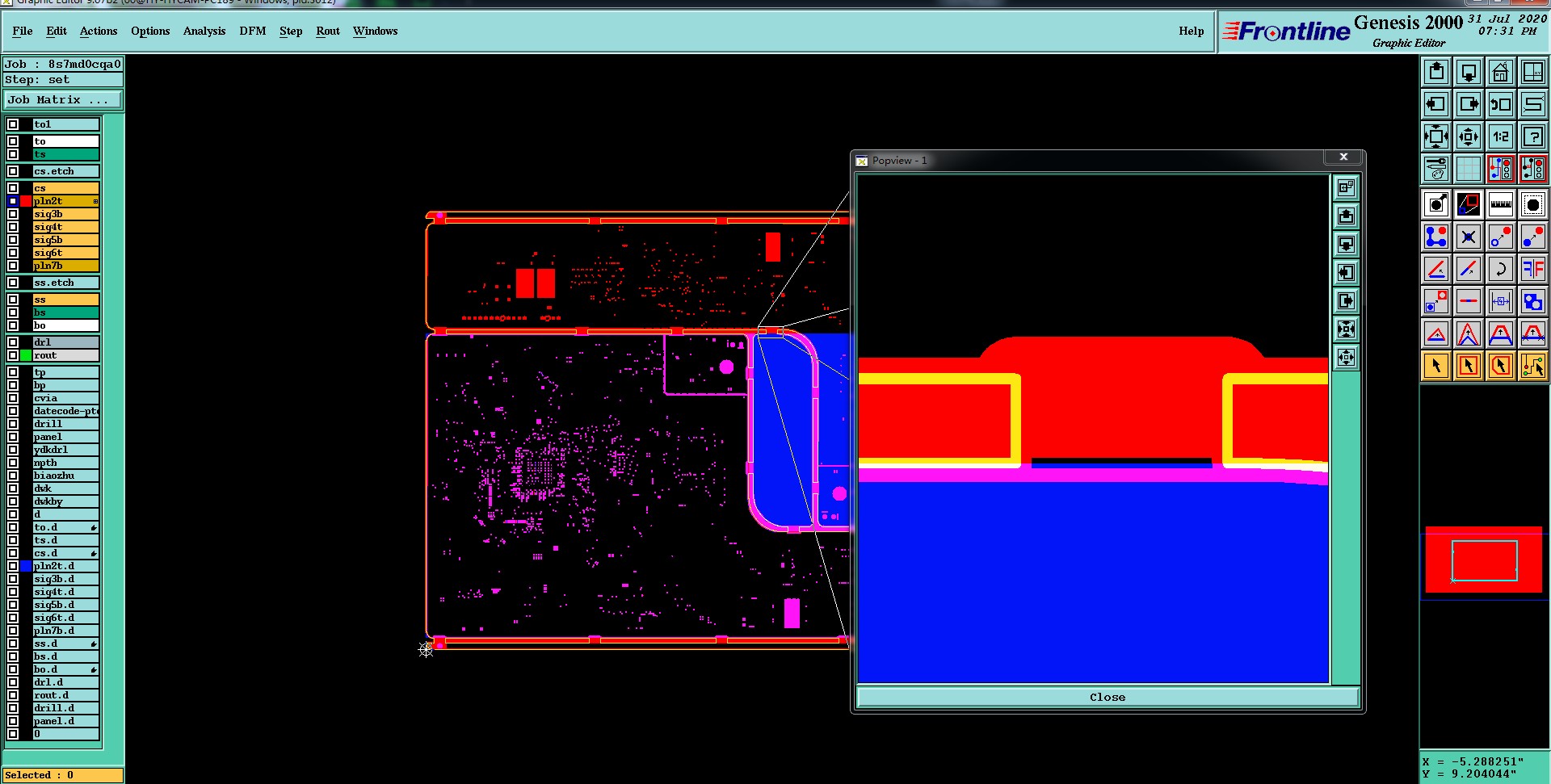Click pan up icon in Popview window
Image resolution: width=1551 pixels, height=784 pixels.
[1346, 216]
